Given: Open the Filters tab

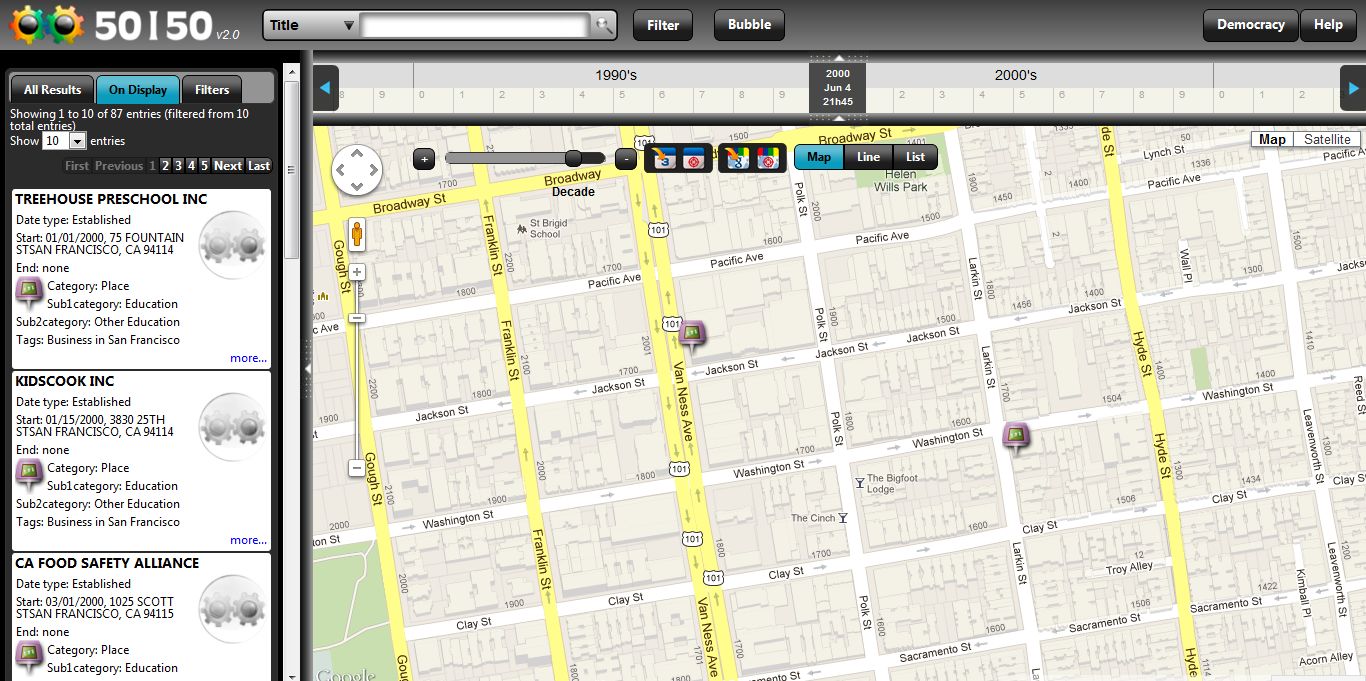Looking at the screenshot, I should click(x=212, y=89).
